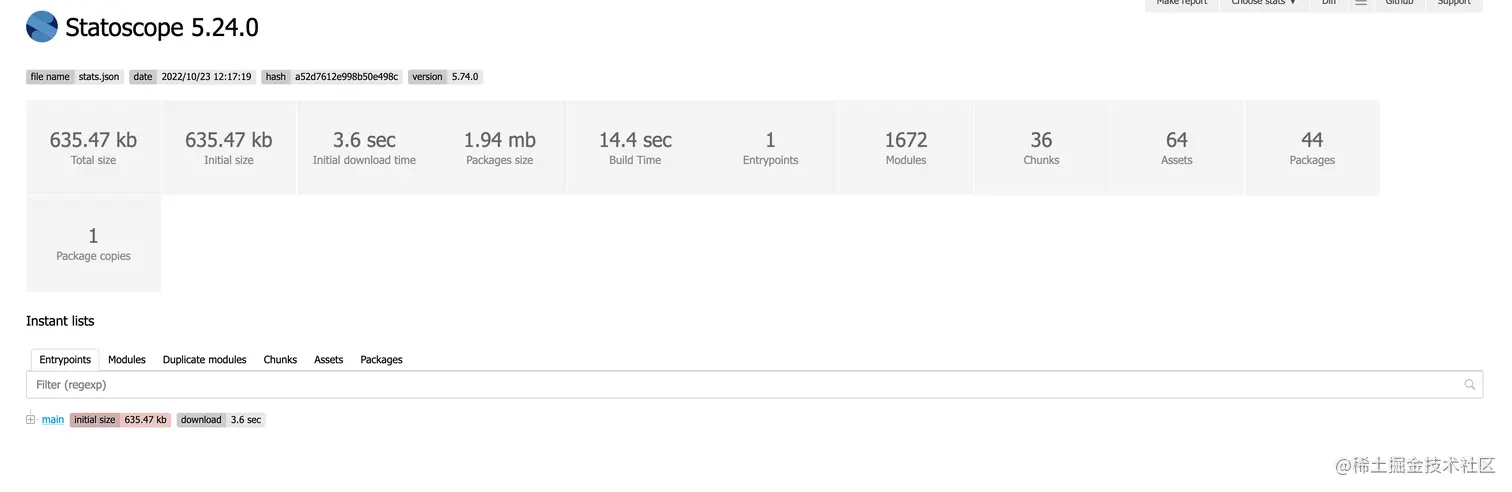
Task: Open the Choose stats dropdown
Action: coord(1263,4)
